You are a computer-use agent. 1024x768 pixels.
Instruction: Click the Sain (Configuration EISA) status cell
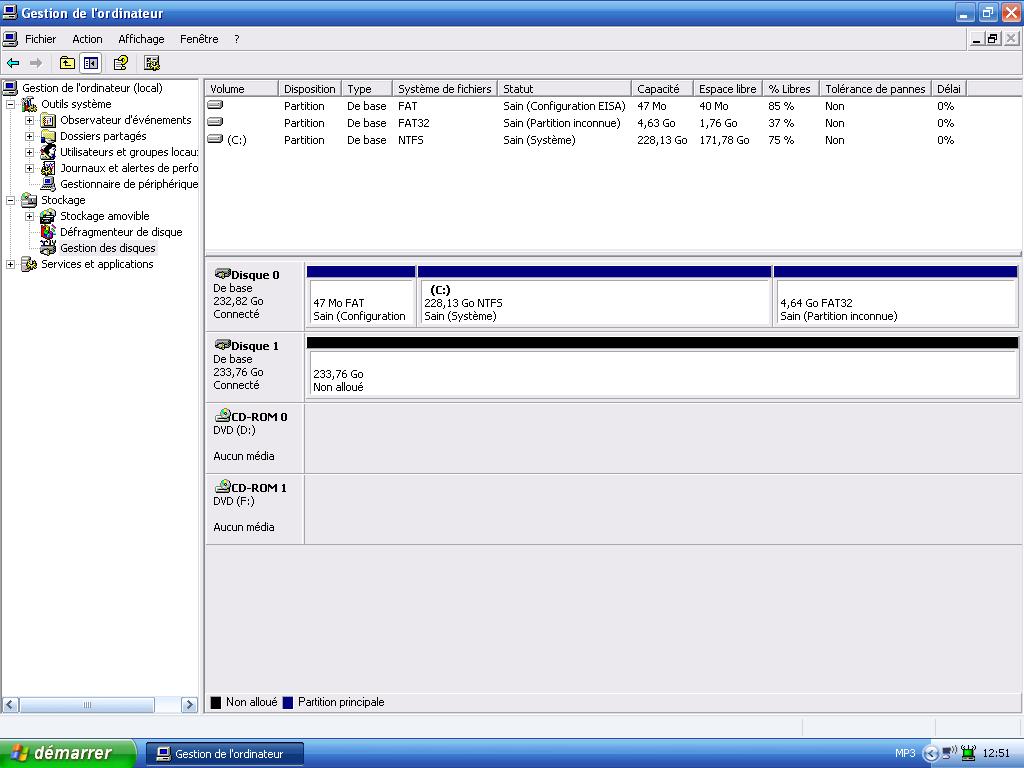click(564, 106)
